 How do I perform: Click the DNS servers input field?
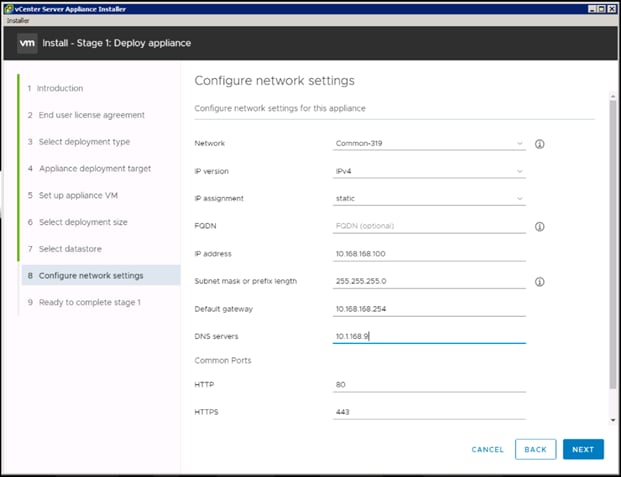point(429,336)
